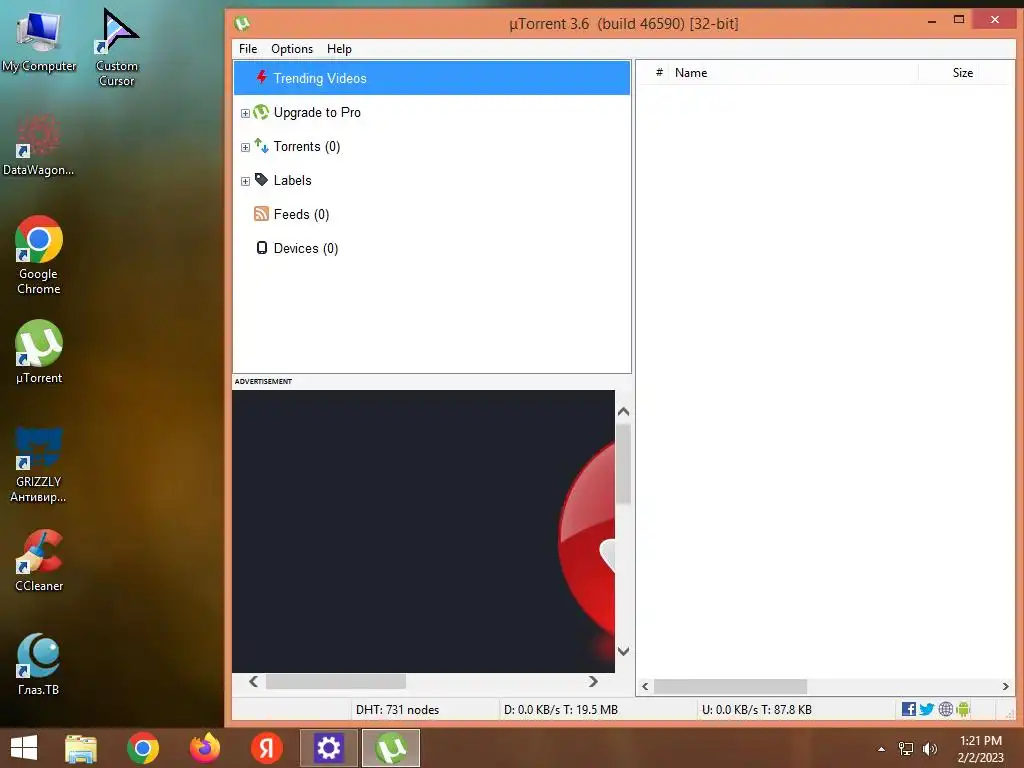Select My Computer desktop icon

(x=39, y=42)
